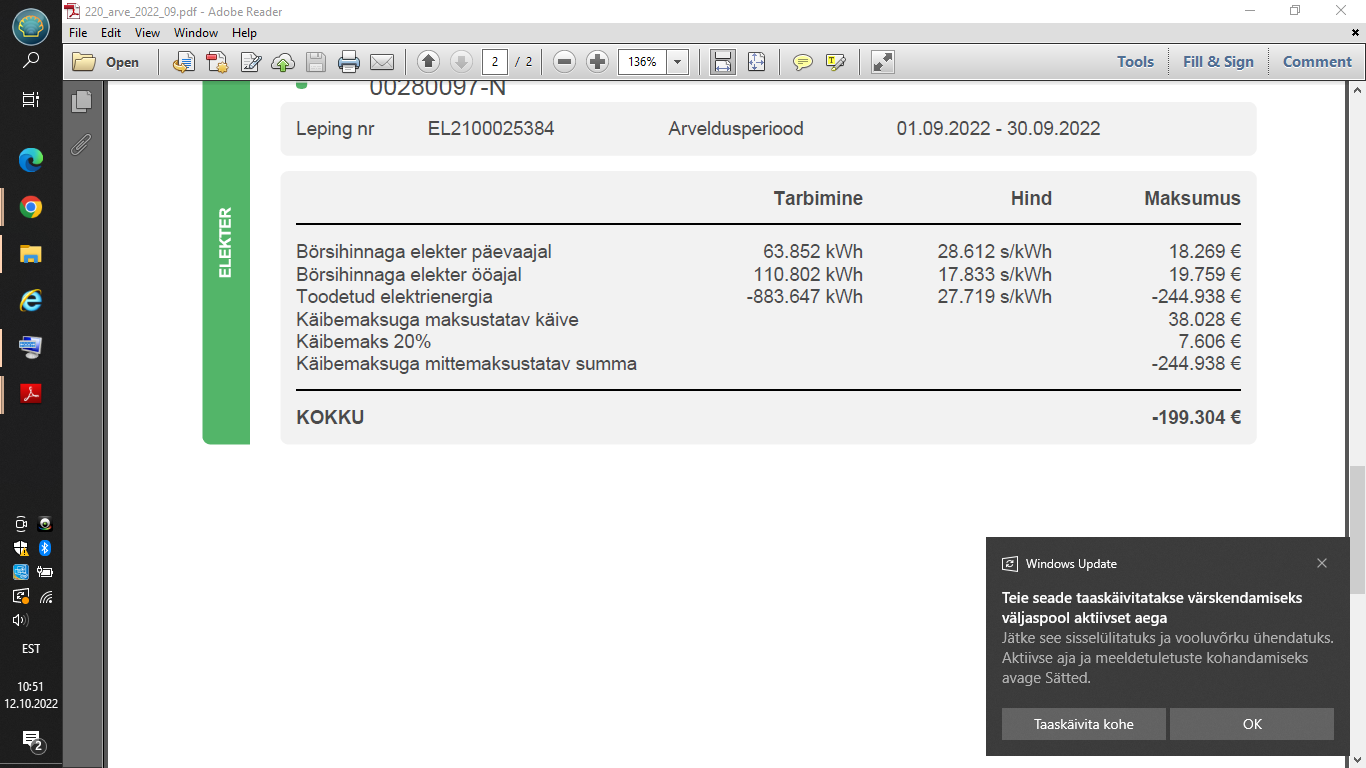This screenshot has height=768, width=1366.
Task: Click the Send by email envelope icon
Action: [x=381, y=62]
